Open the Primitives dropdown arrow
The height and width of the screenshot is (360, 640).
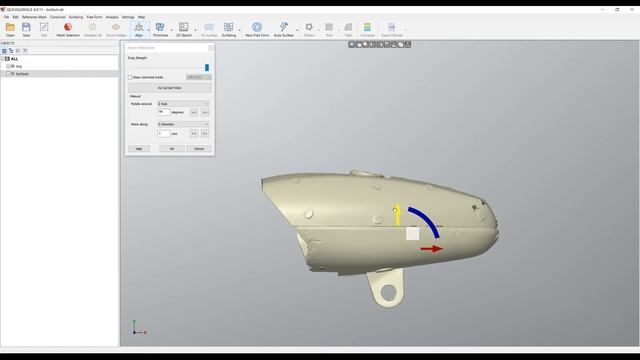pyautogui.click(x=171, y=30)
